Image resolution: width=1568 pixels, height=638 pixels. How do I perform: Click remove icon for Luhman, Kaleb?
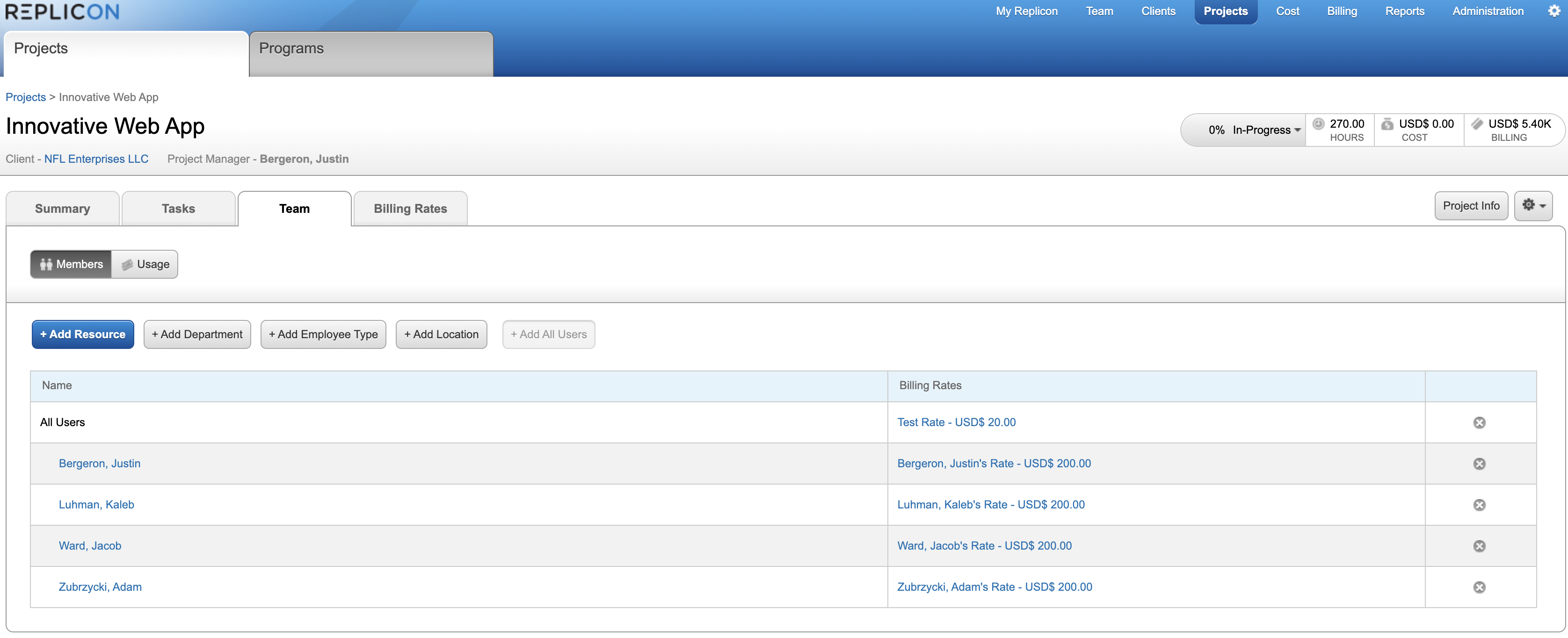1479,505
